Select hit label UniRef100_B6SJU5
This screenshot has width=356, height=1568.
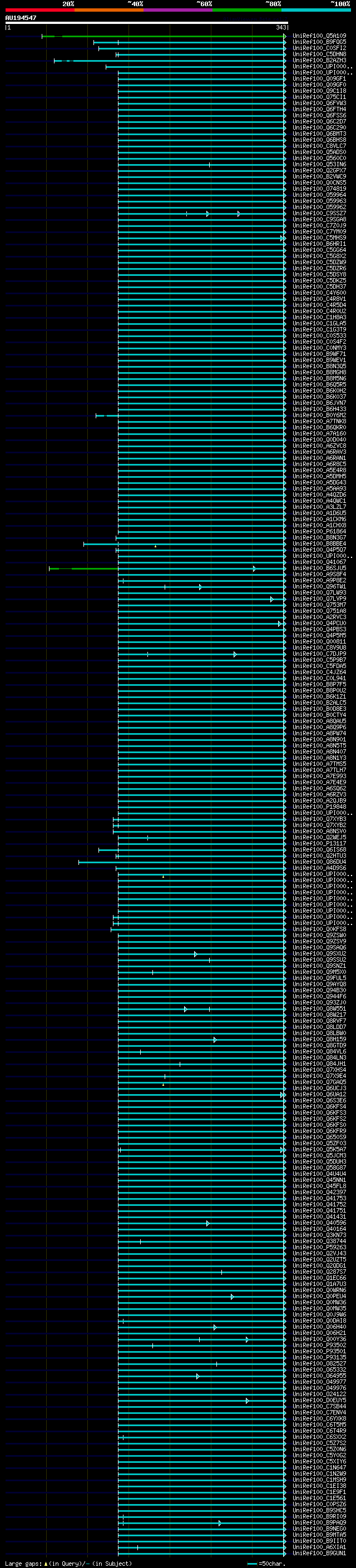319,568
